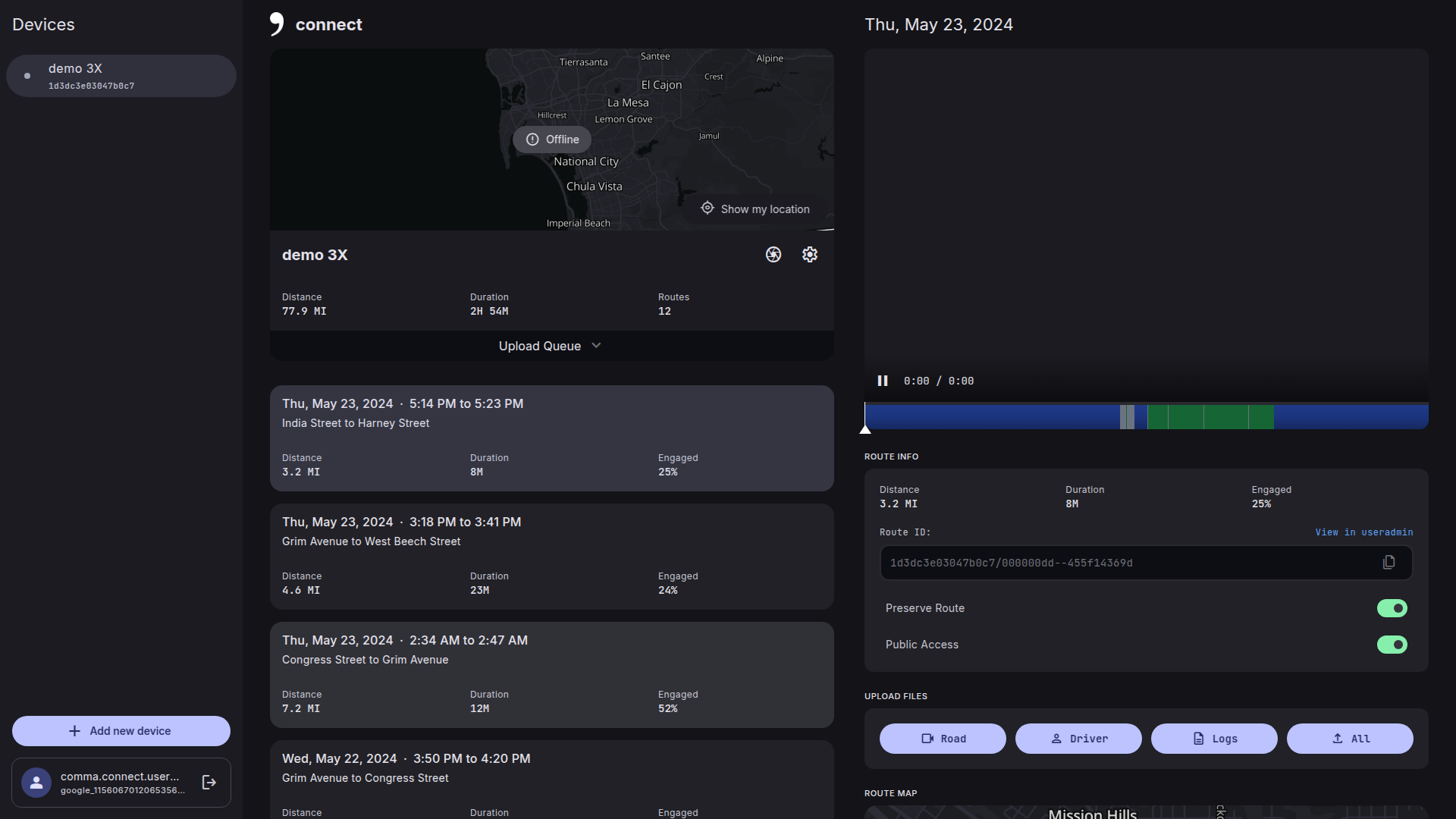
Task: Click the sign out icon
Action: (x=209, y=783)
